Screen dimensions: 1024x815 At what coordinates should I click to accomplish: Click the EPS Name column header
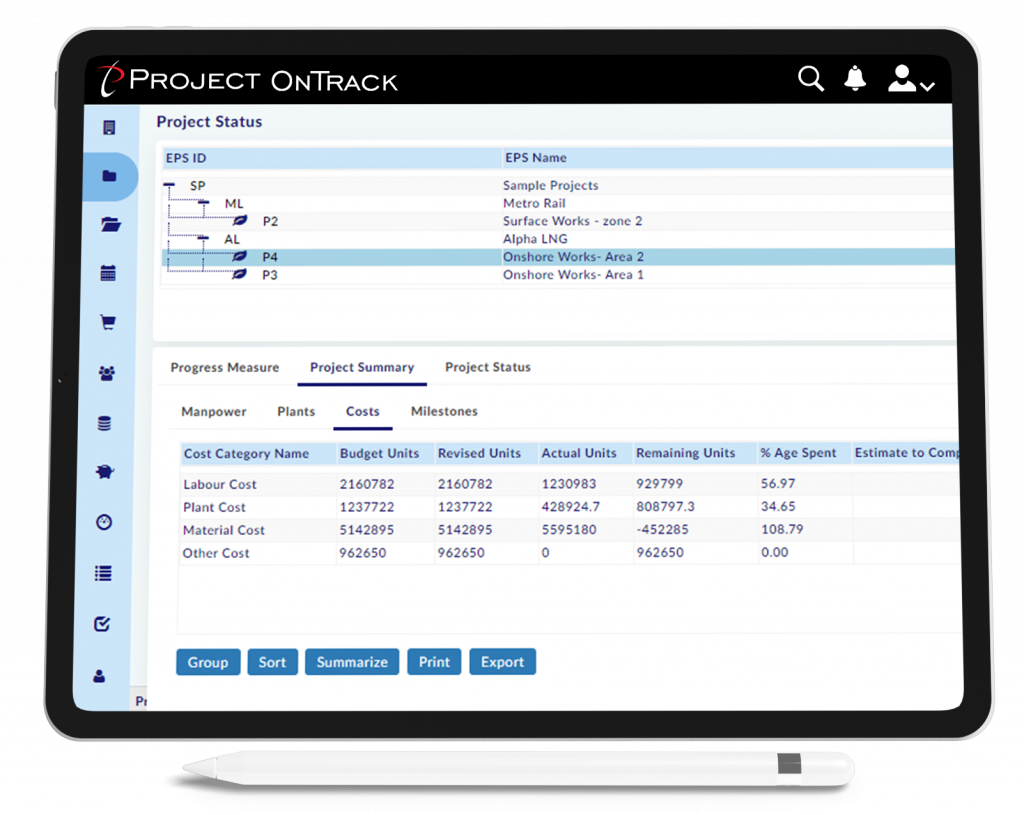tap(728, 158)
